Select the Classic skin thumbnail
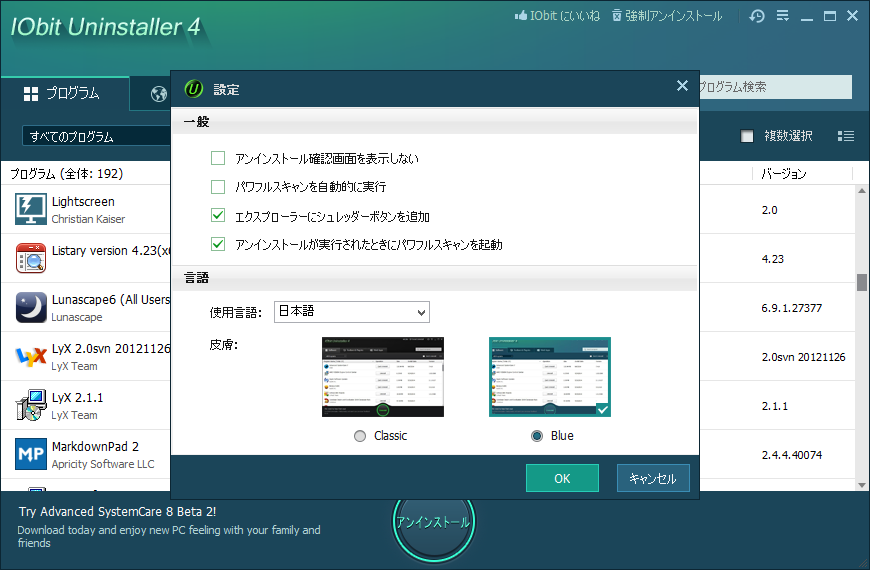Viewport: 870px width, 570px height. point(383,377)
